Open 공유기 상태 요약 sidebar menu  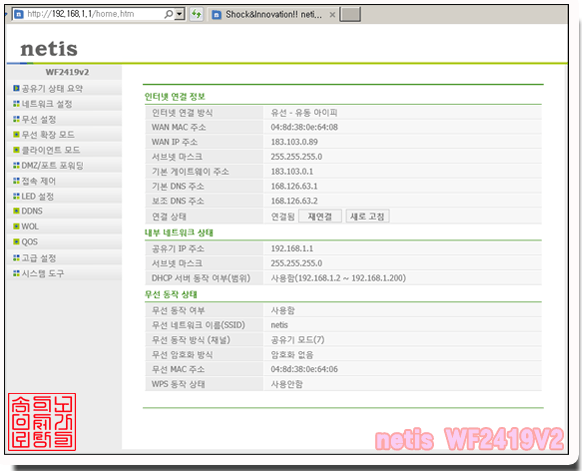[x=52, y=88]
